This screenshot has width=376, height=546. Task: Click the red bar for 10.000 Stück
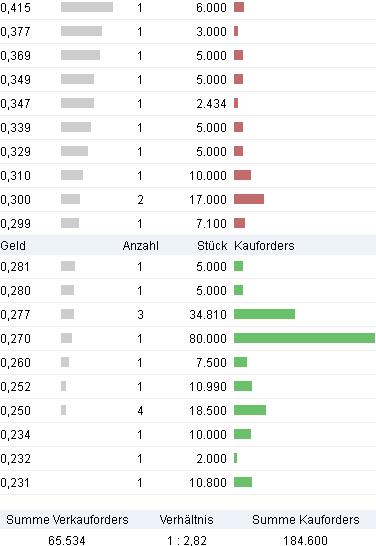click(242, 175)
